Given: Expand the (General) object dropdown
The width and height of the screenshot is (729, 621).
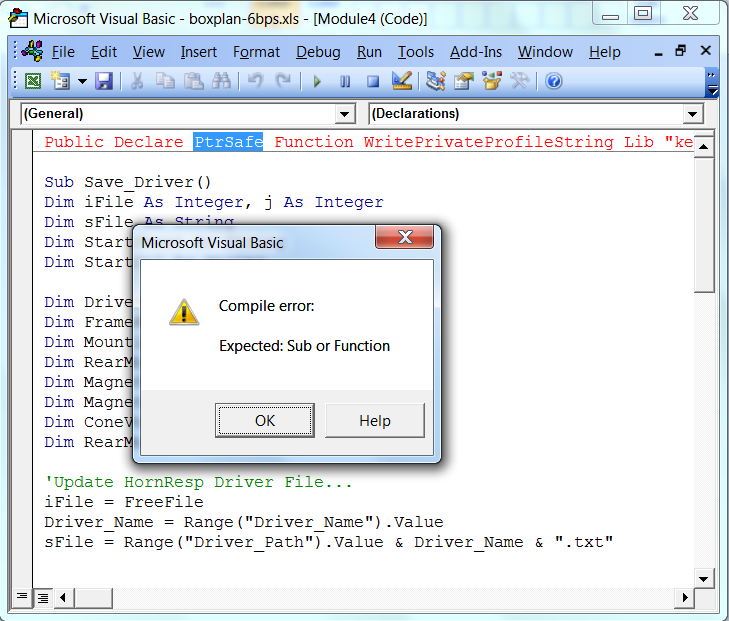Looking at the screenshot, I should (x=345, y=114).
